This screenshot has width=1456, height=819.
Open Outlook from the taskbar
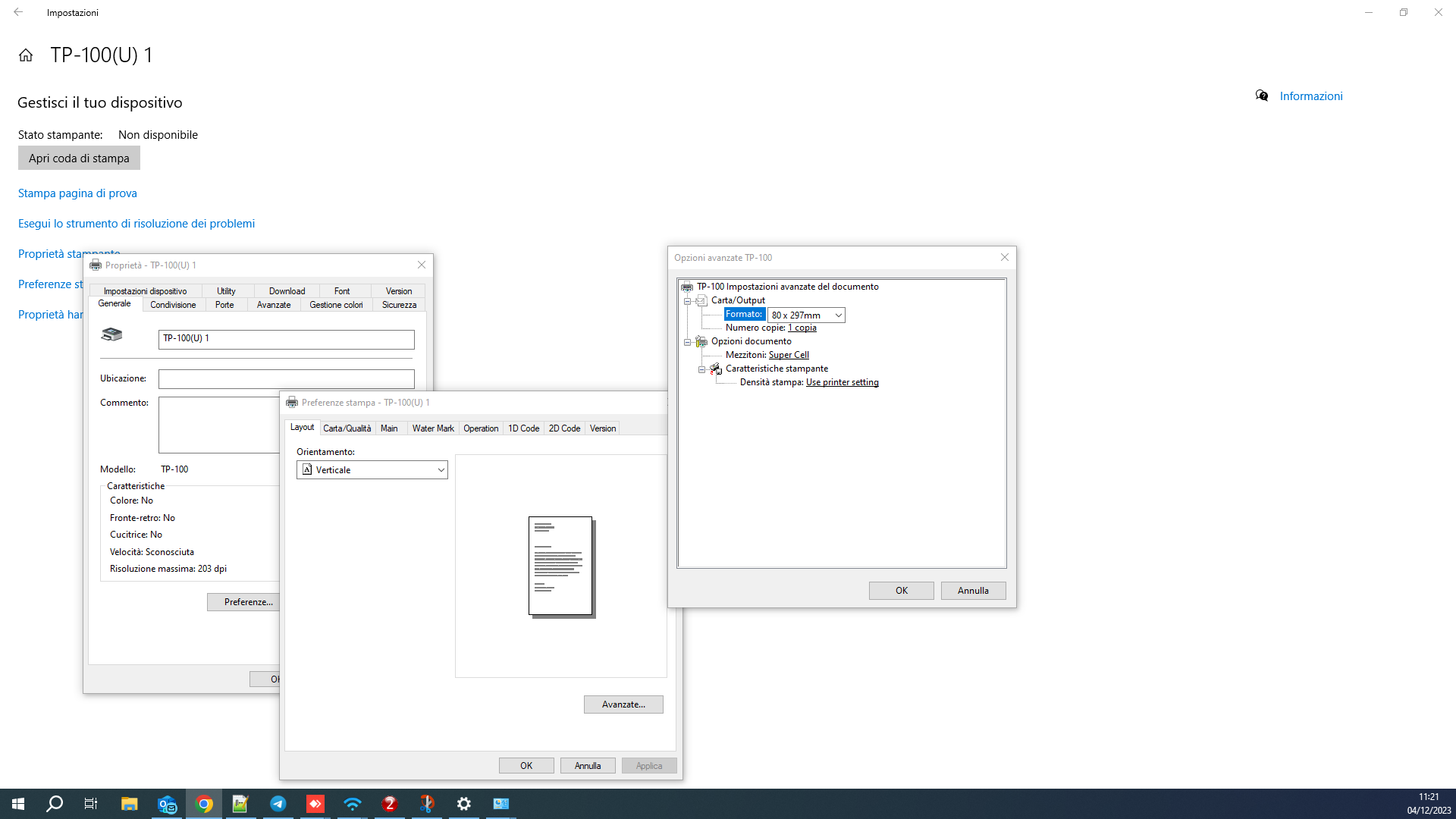(x=167, y=804)
